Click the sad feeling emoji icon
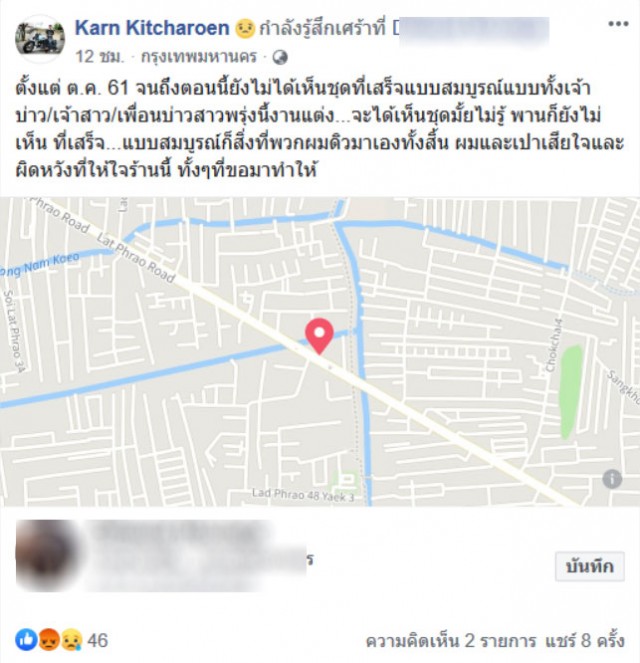This screenshot has width=640, height=663. pyautogui.click(x=245, y=29)
